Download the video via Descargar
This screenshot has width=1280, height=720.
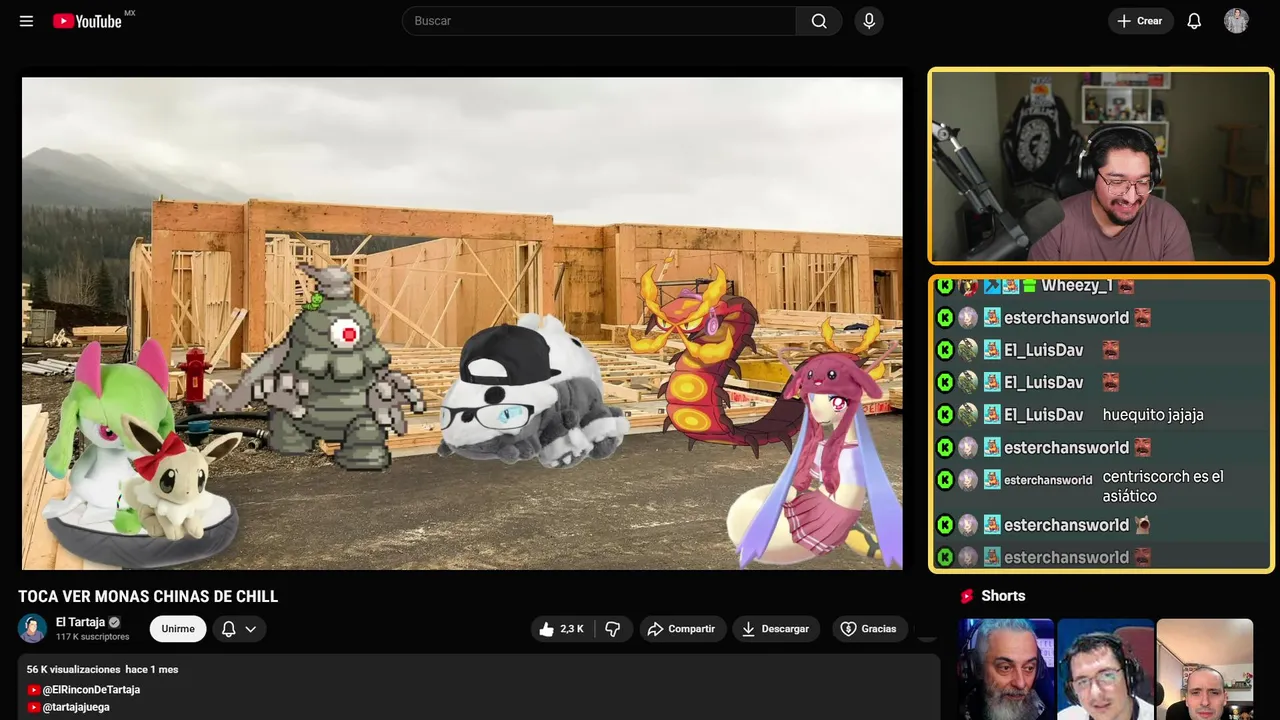(x=776, y=629)
